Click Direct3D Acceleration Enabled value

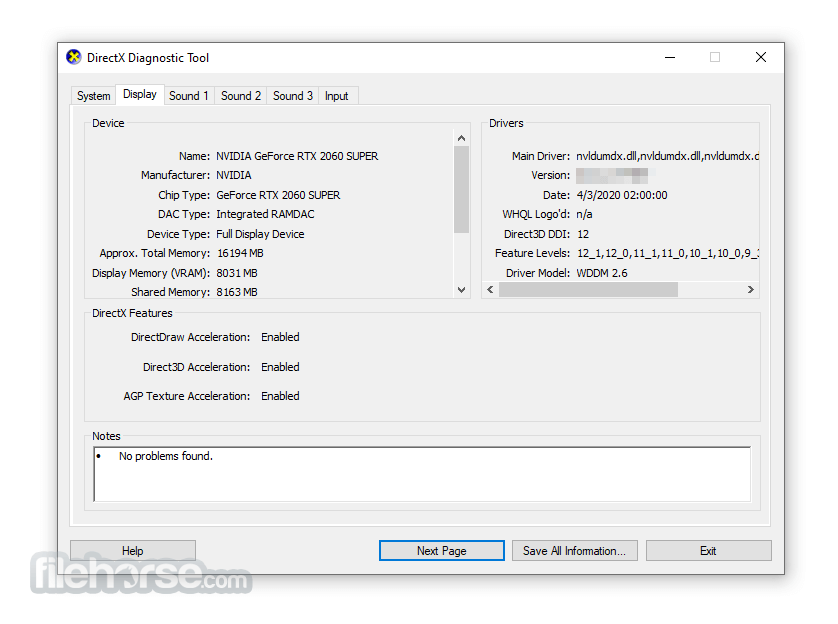(x=280, y=367)
